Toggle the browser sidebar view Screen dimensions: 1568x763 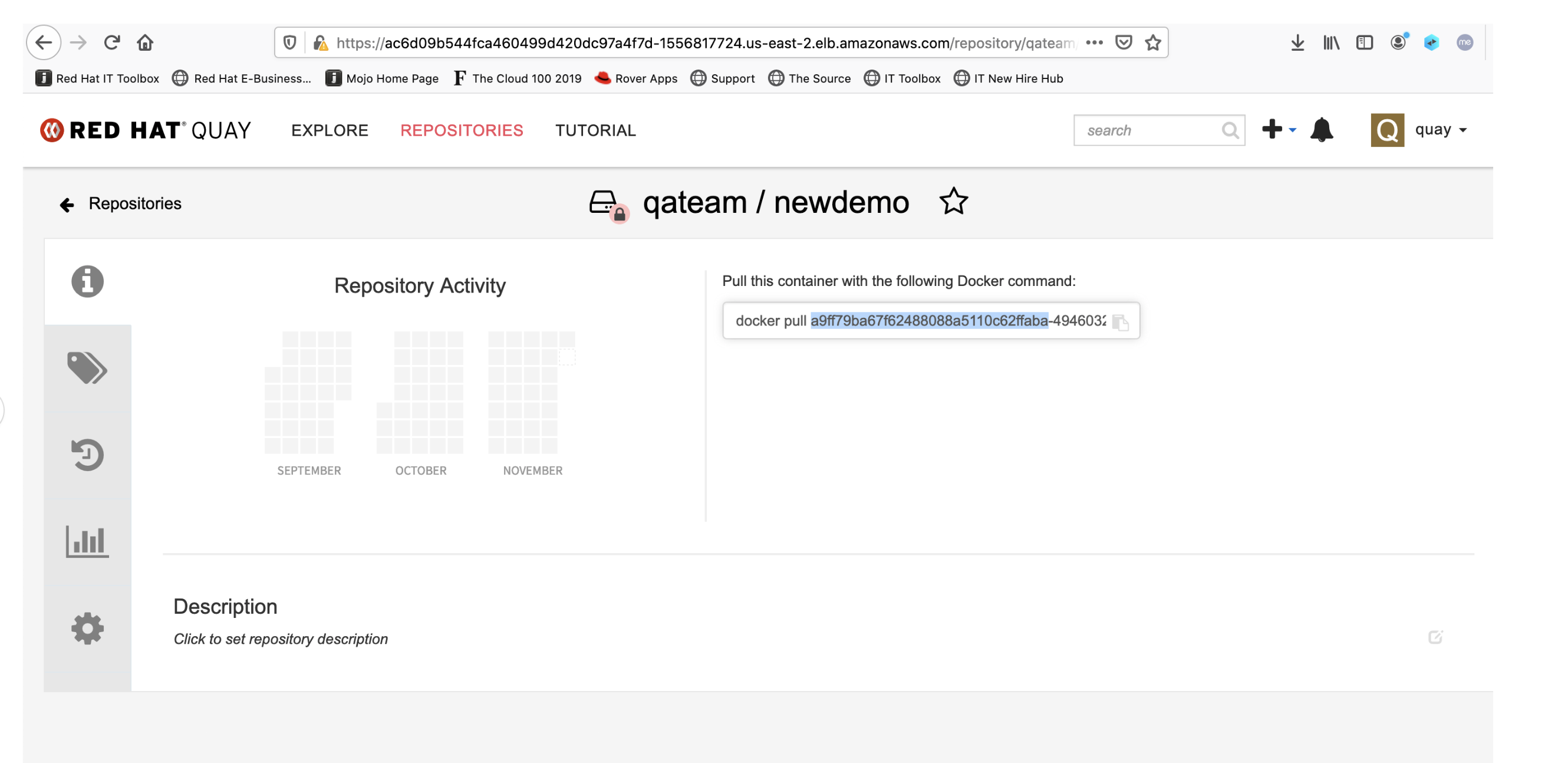click(1364, 42)
